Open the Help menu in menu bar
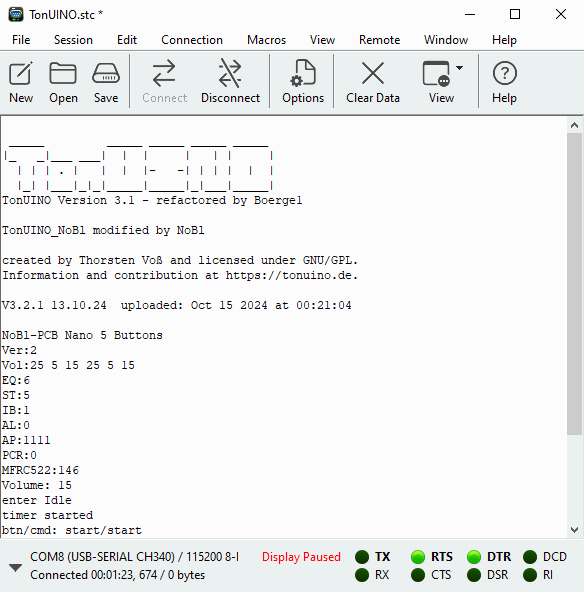584x592 pixels. coord(504,40)
